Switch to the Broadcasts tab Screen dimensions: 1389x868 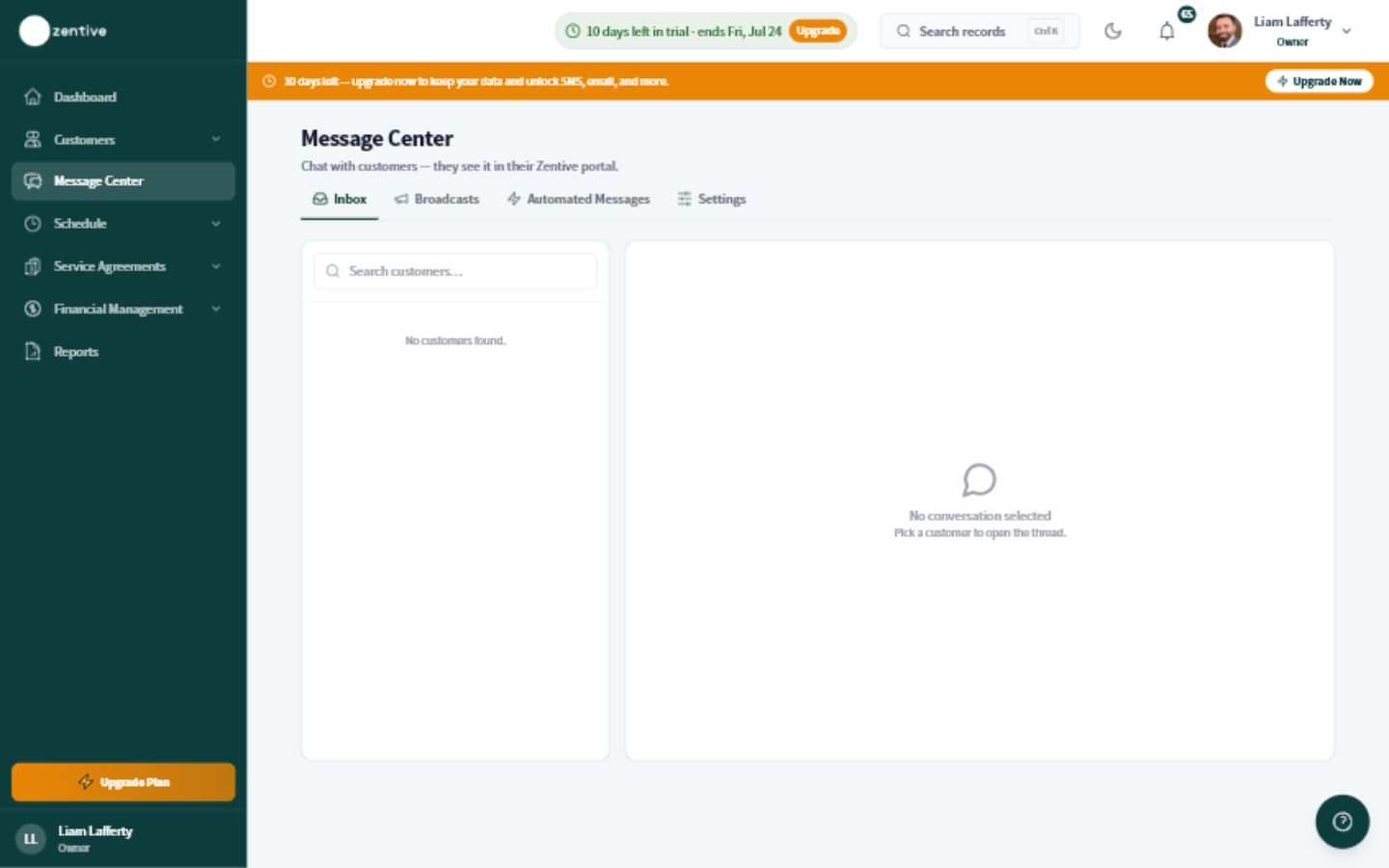(436, 199)
